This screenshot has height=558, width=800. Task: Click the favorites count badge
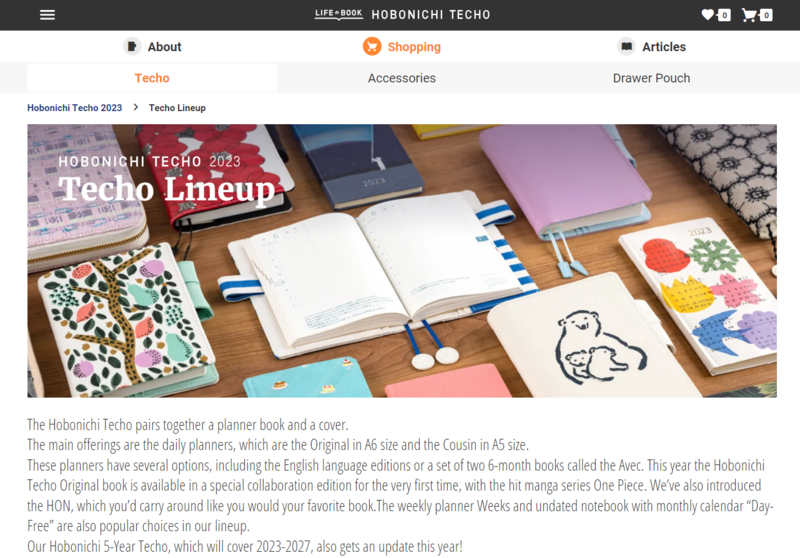tap(724, 15)
